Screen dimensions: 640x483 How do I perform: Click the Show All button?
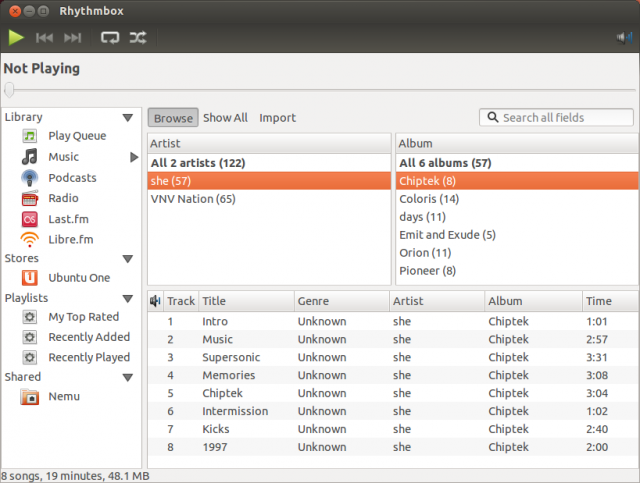[x=225, y=118]
